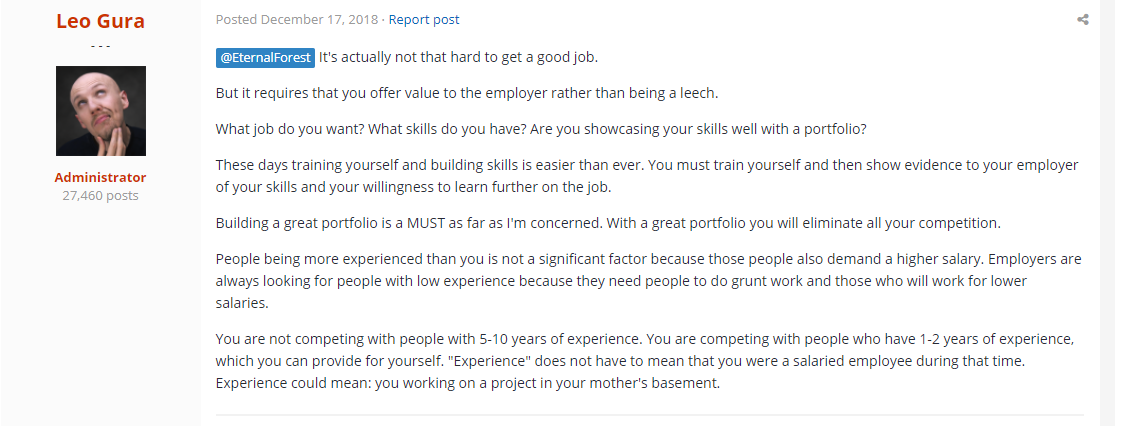
Task: Click the 27,460 posts count
Action: click(x=100, y=195)
